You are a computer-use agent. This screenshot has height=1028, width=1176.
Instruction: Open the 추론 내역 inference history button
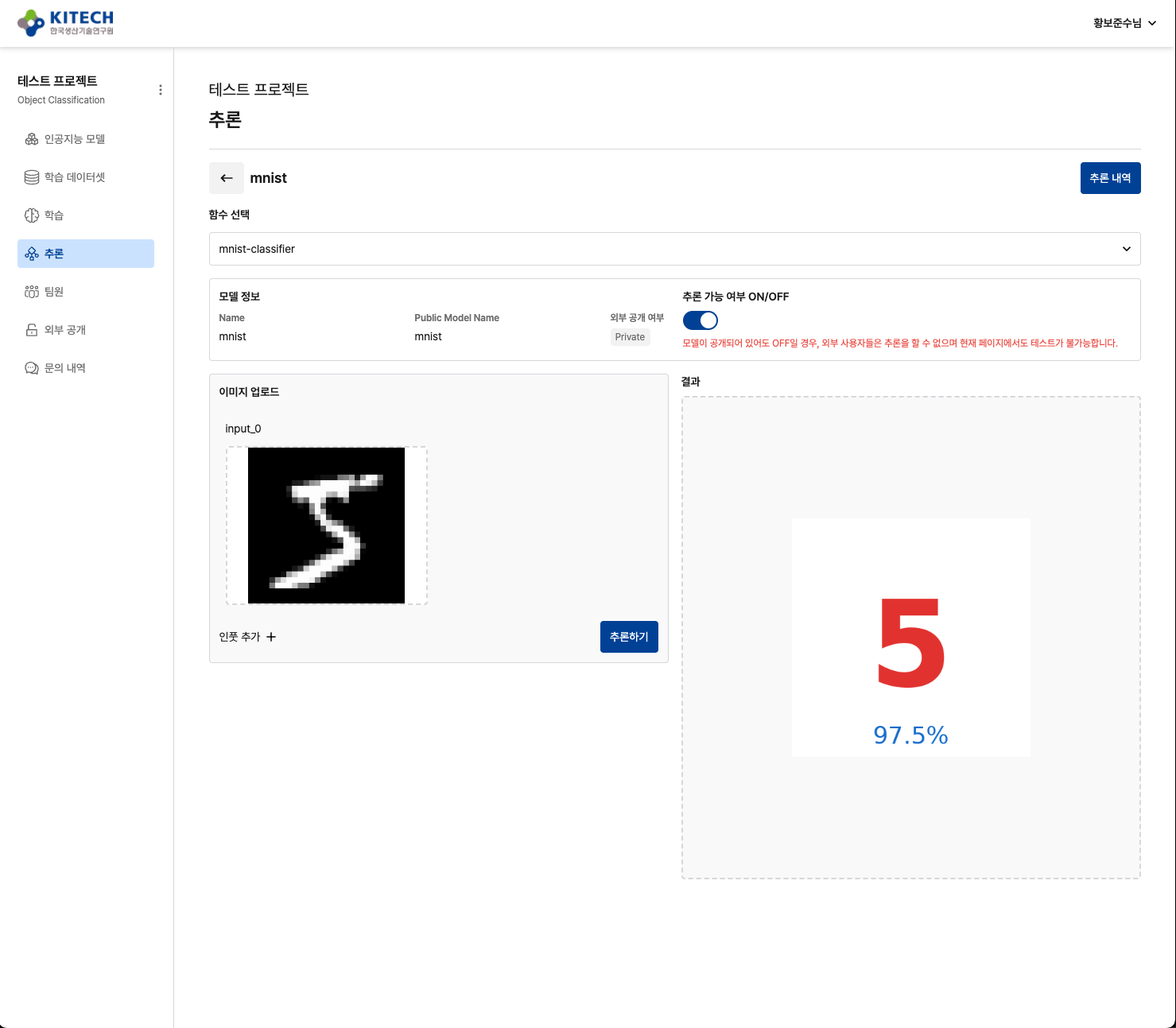pyautogui.click(x=1110, y=178)
